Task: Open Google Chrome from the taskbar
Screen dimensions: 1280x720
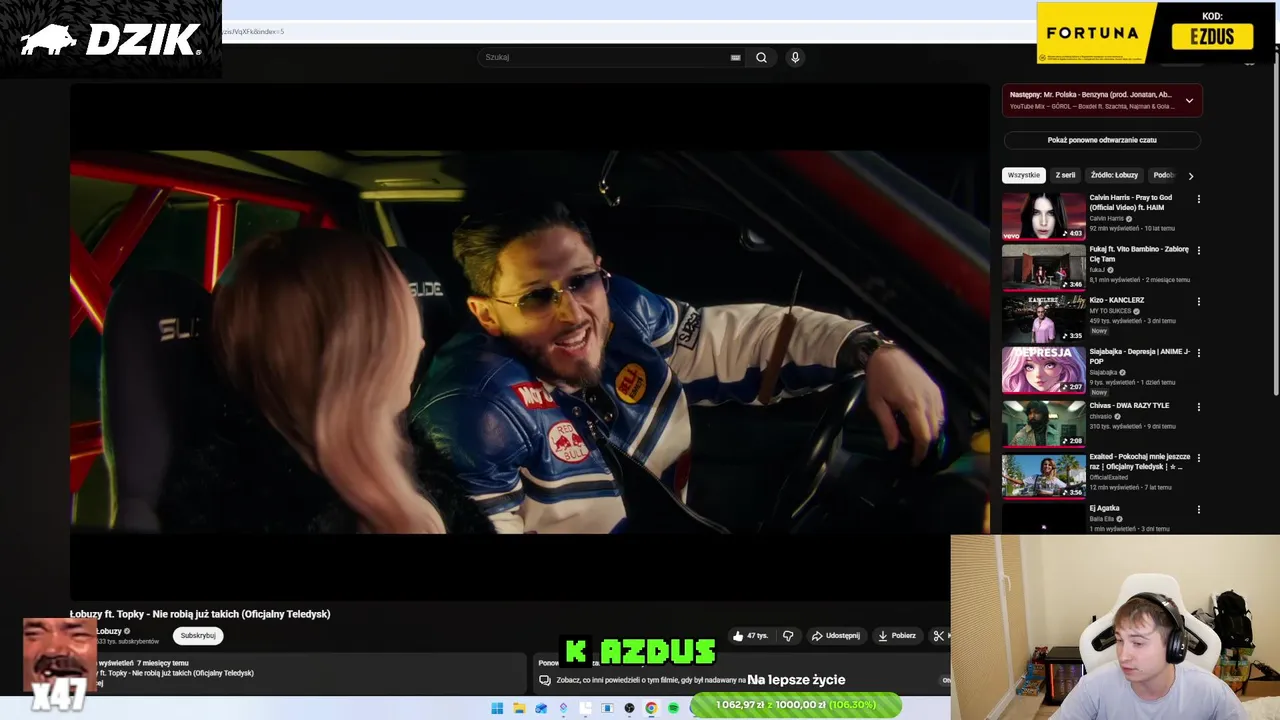Action: point(651,708)
